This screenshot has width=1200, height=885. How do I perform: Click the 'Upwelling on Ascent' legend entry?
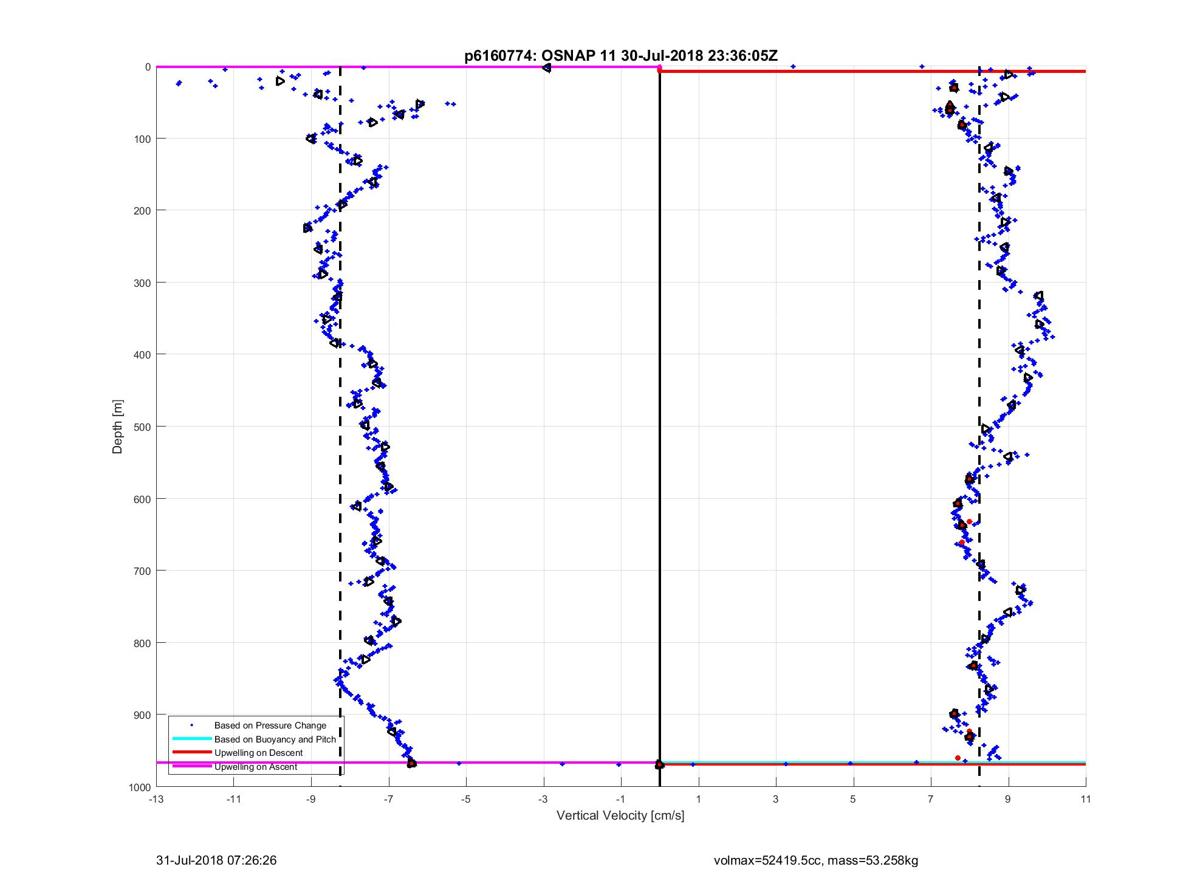(256, 766)
